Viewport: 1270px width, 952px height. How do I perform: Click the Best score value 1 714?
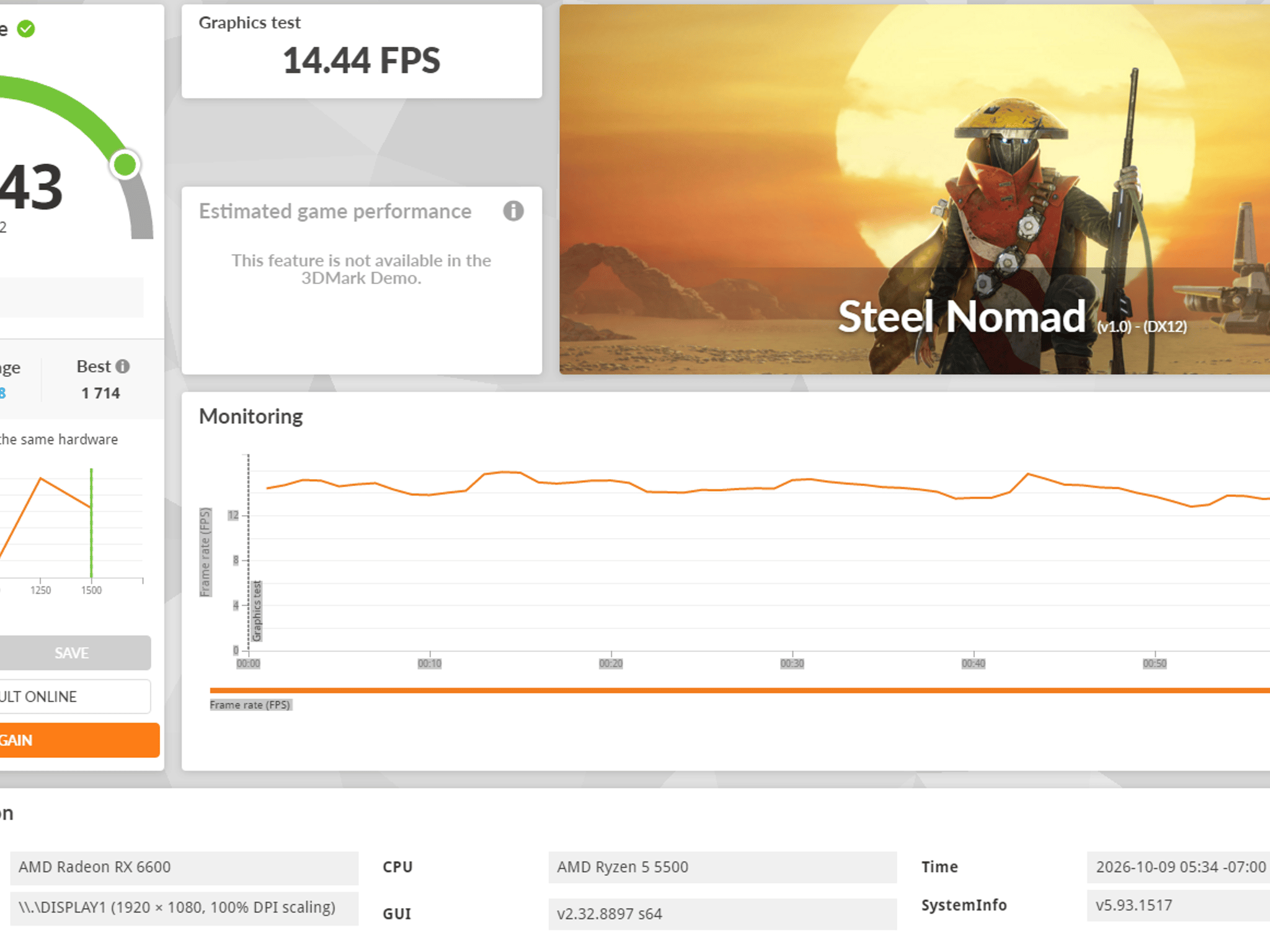point(100,393)
